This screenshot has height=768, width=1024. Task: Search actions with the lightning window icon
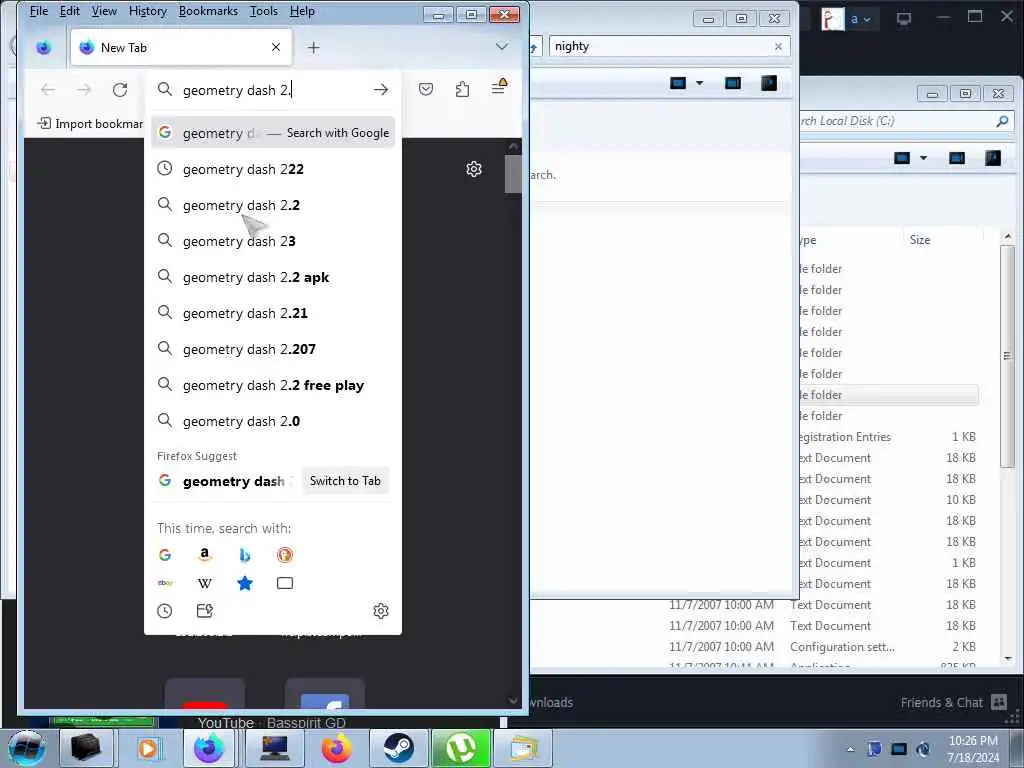204,611
